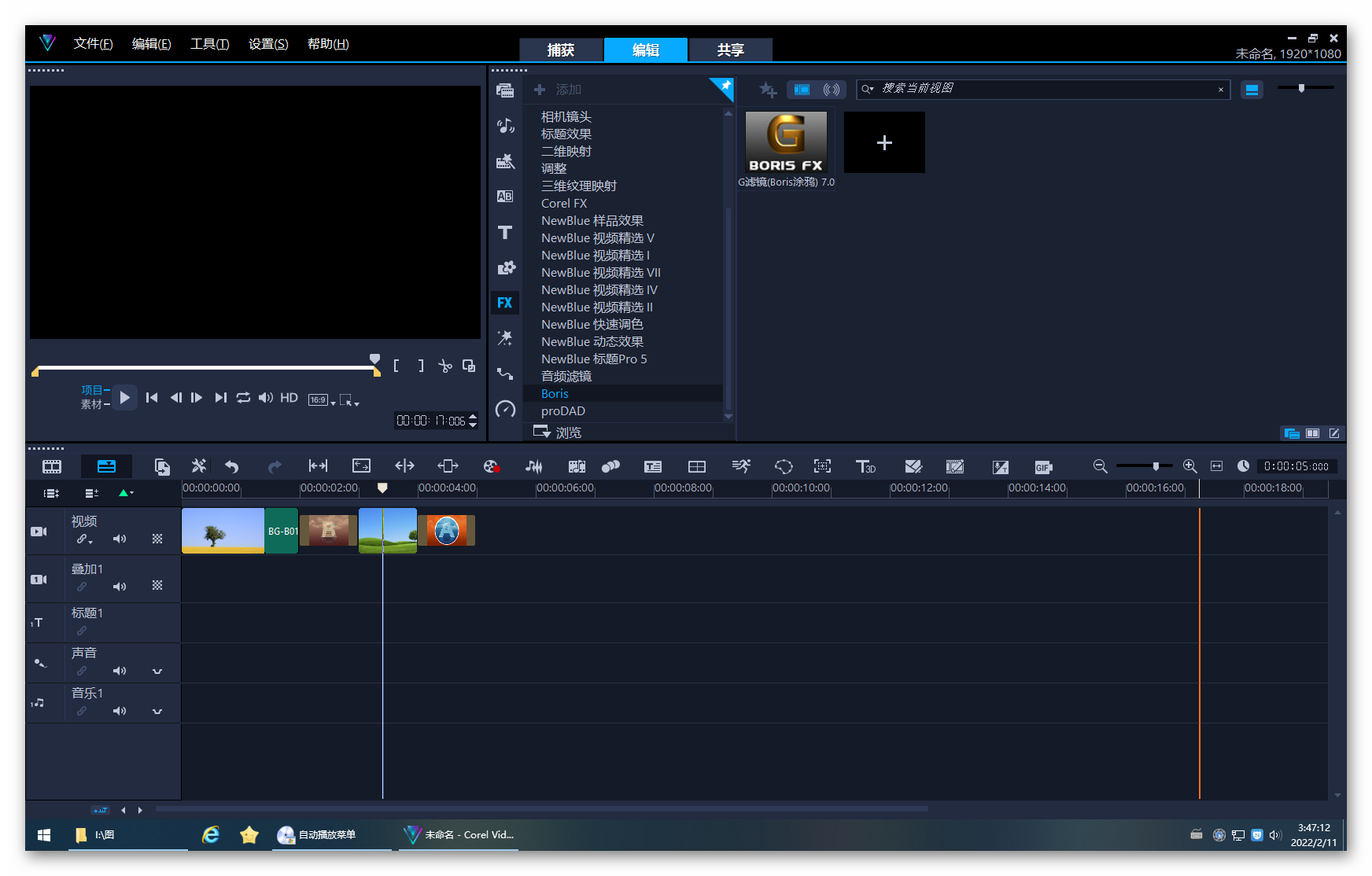The image size is (1372, 876).
Task: Open the 文件(F) menu
Action: 93,44
